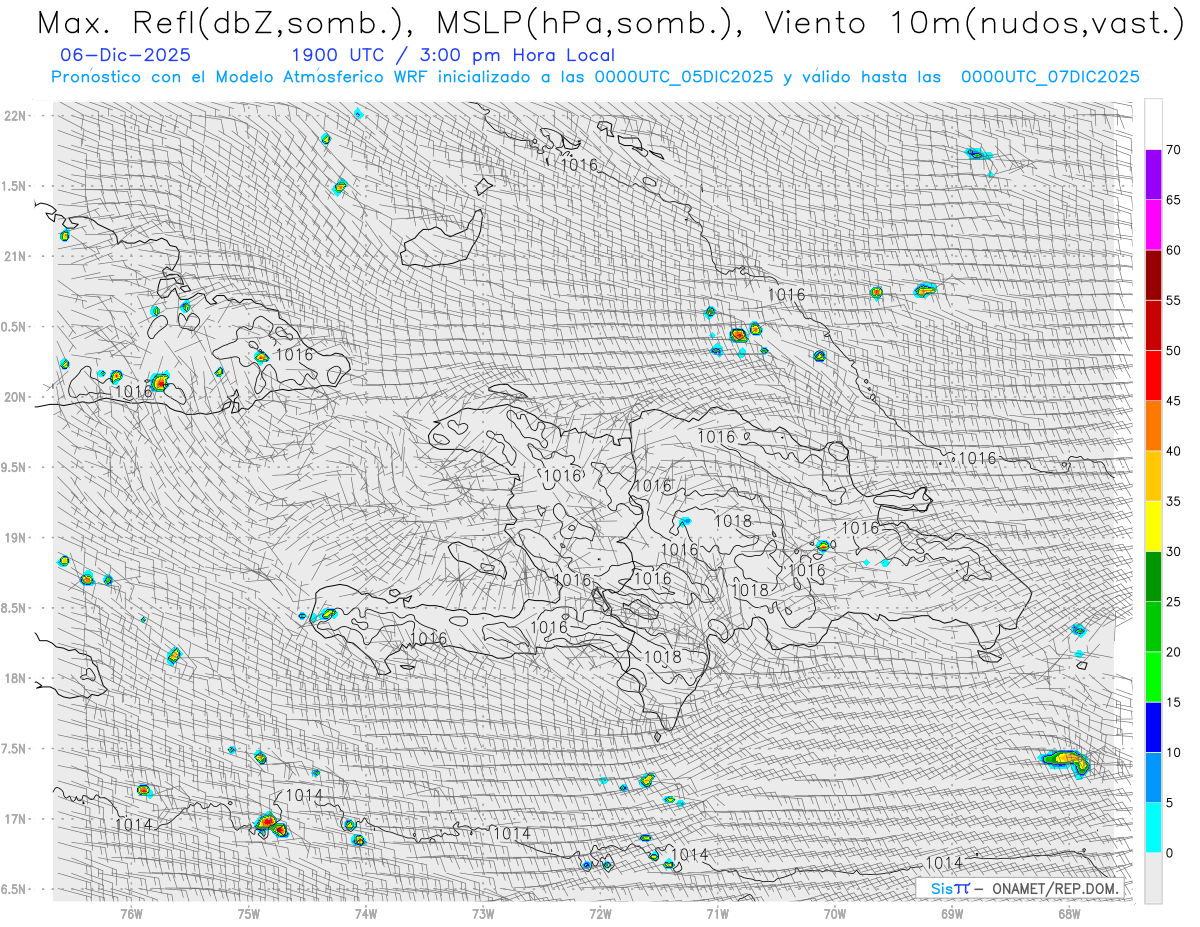Click the '30' value on the colorbar
Viewport: 1200px width, 927px height.
tap(1174, 552)
